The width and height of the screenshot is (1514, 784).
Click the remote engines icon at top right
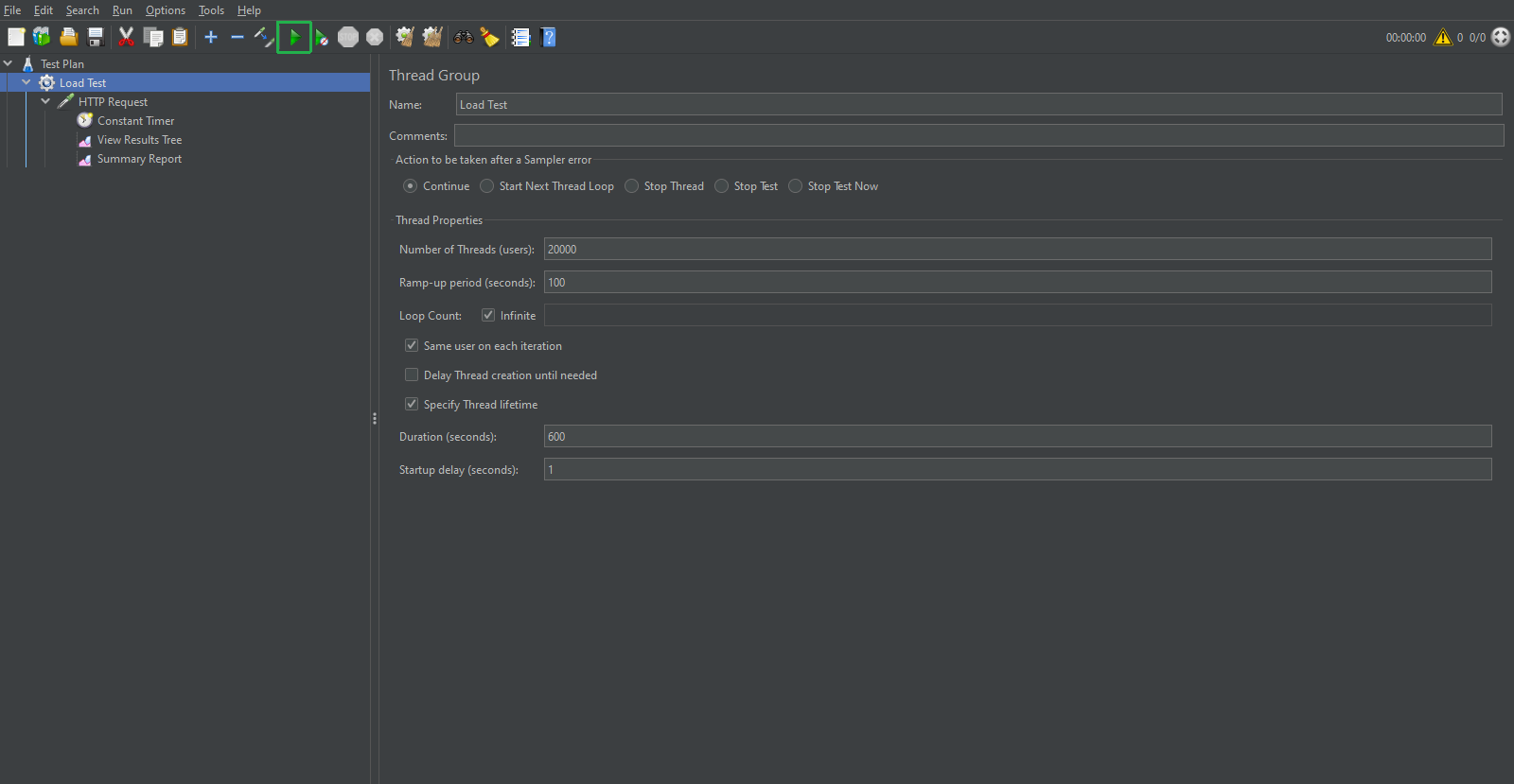(1501, 37)
